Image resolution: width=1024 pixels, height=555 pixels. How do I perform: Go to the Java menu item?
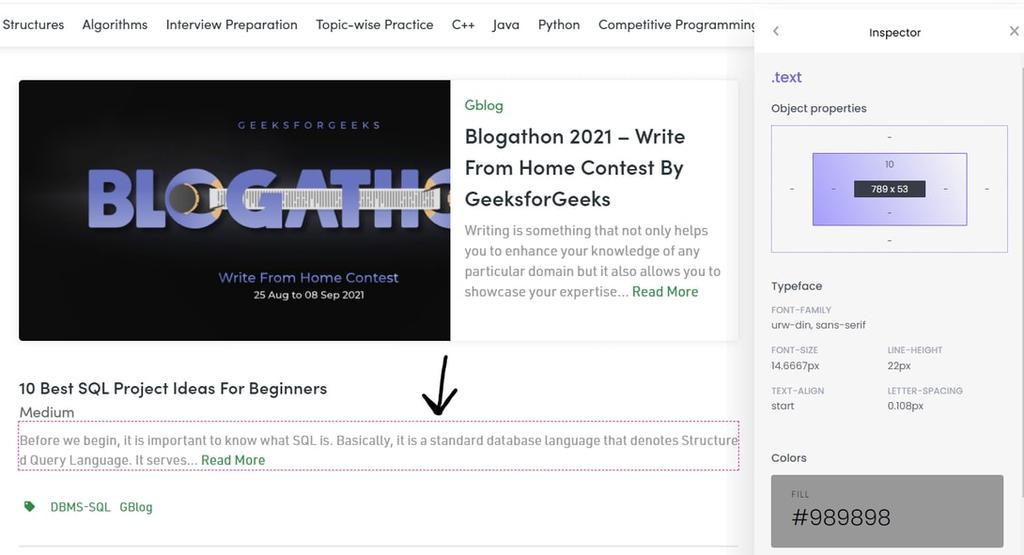click(x=506, y=25)
